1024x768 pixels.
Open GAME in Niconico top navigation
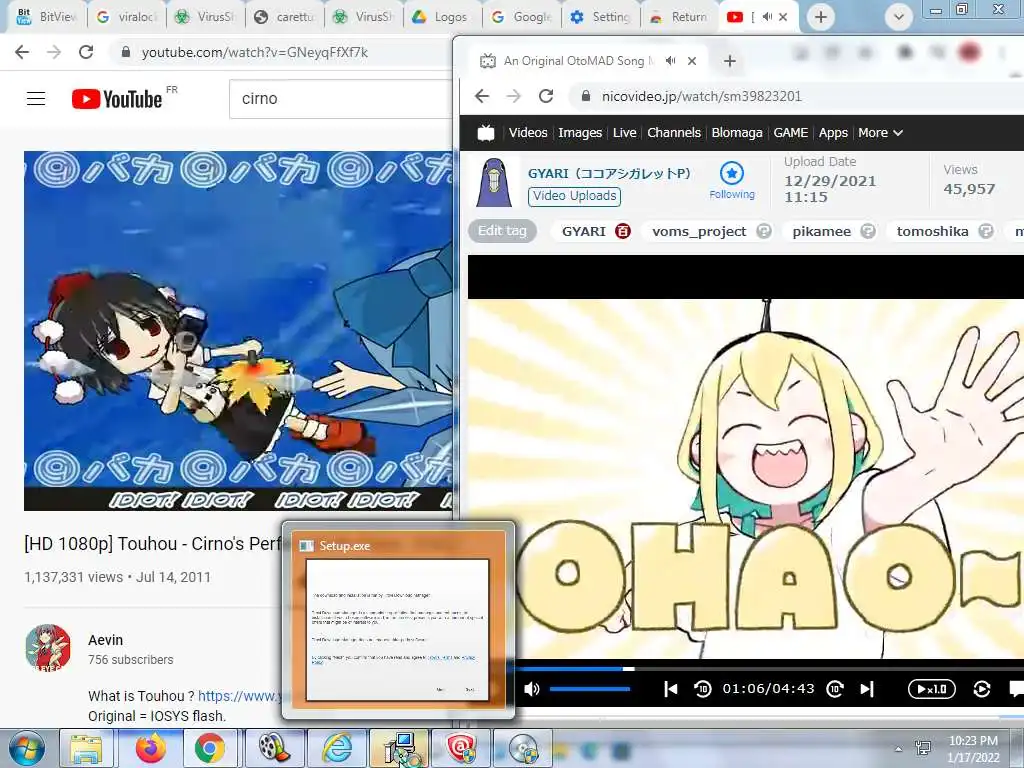(791, 133)
